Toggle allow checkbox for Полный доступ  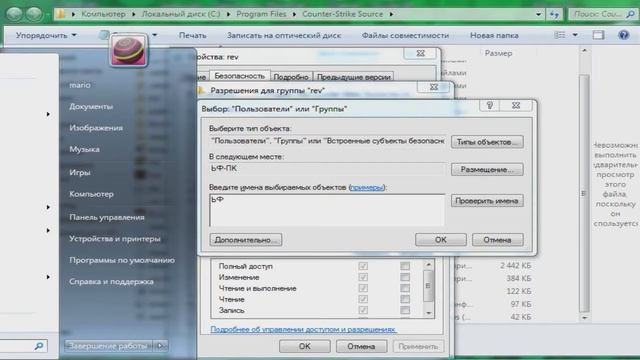coord(363,266)
